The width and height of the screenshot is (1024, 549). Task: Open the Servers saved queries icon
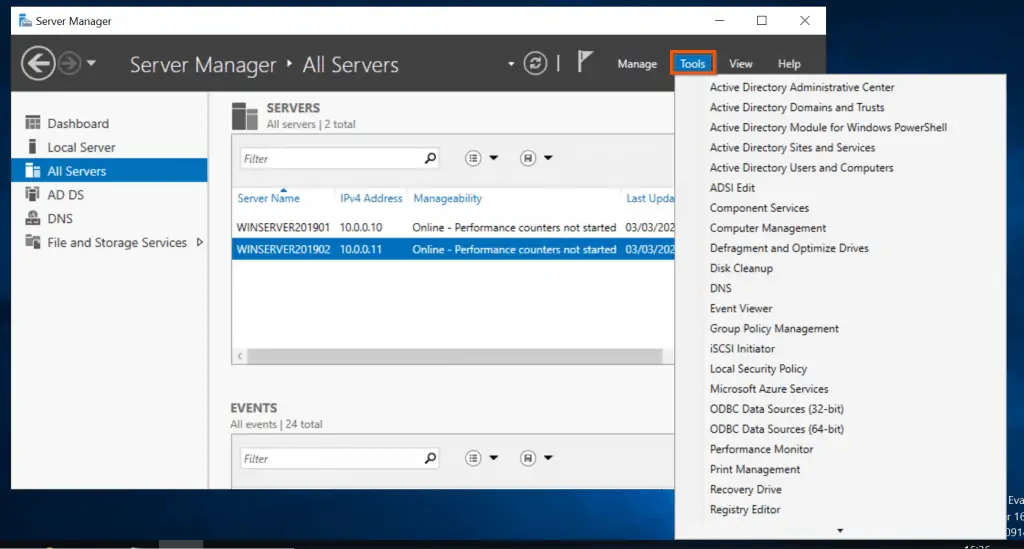[x=528, y=158]
